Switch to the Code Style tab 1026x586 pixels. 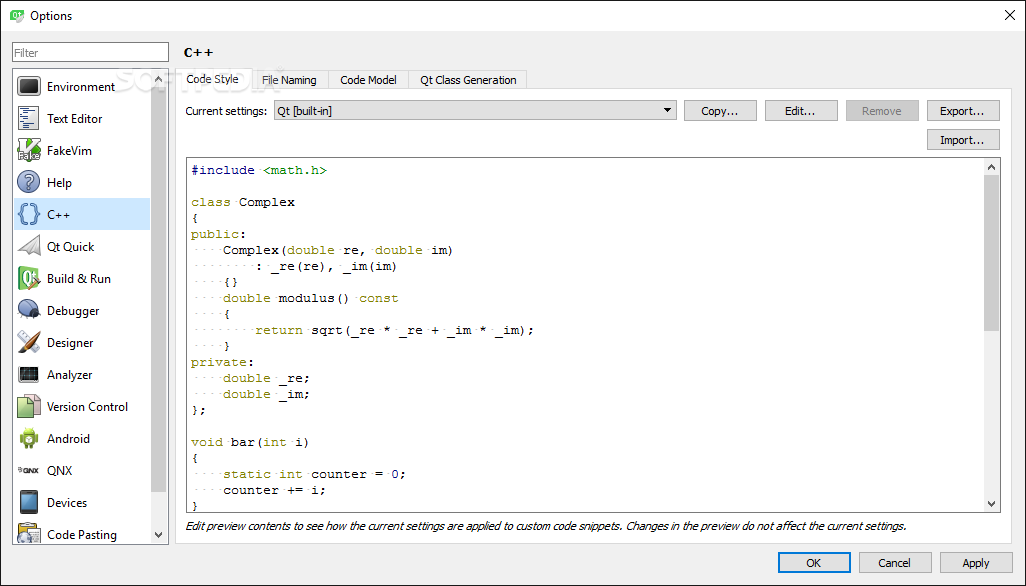213,79
